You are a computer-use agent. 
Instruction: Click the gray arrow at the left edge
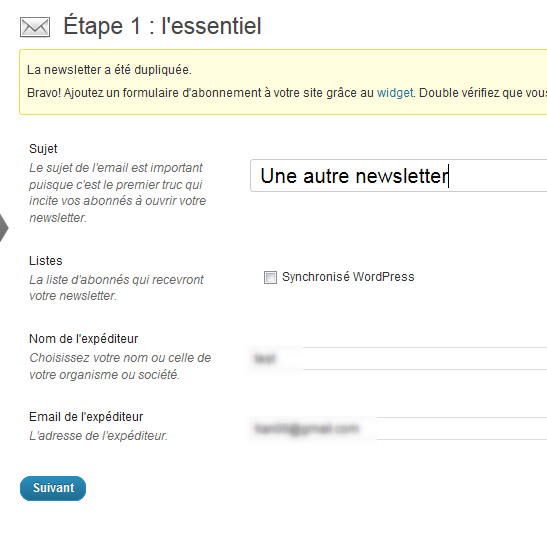pos(4,228)
